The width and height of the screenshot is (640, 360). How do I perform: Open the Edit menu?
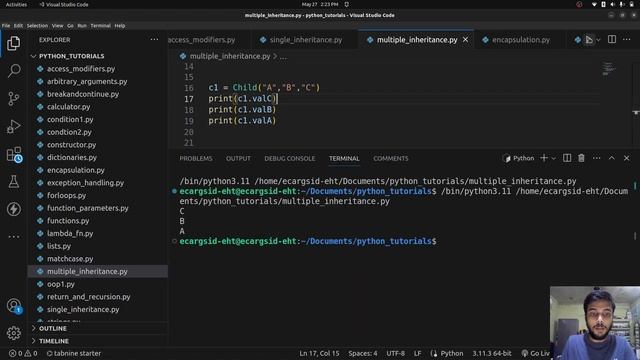coord(18,25)
